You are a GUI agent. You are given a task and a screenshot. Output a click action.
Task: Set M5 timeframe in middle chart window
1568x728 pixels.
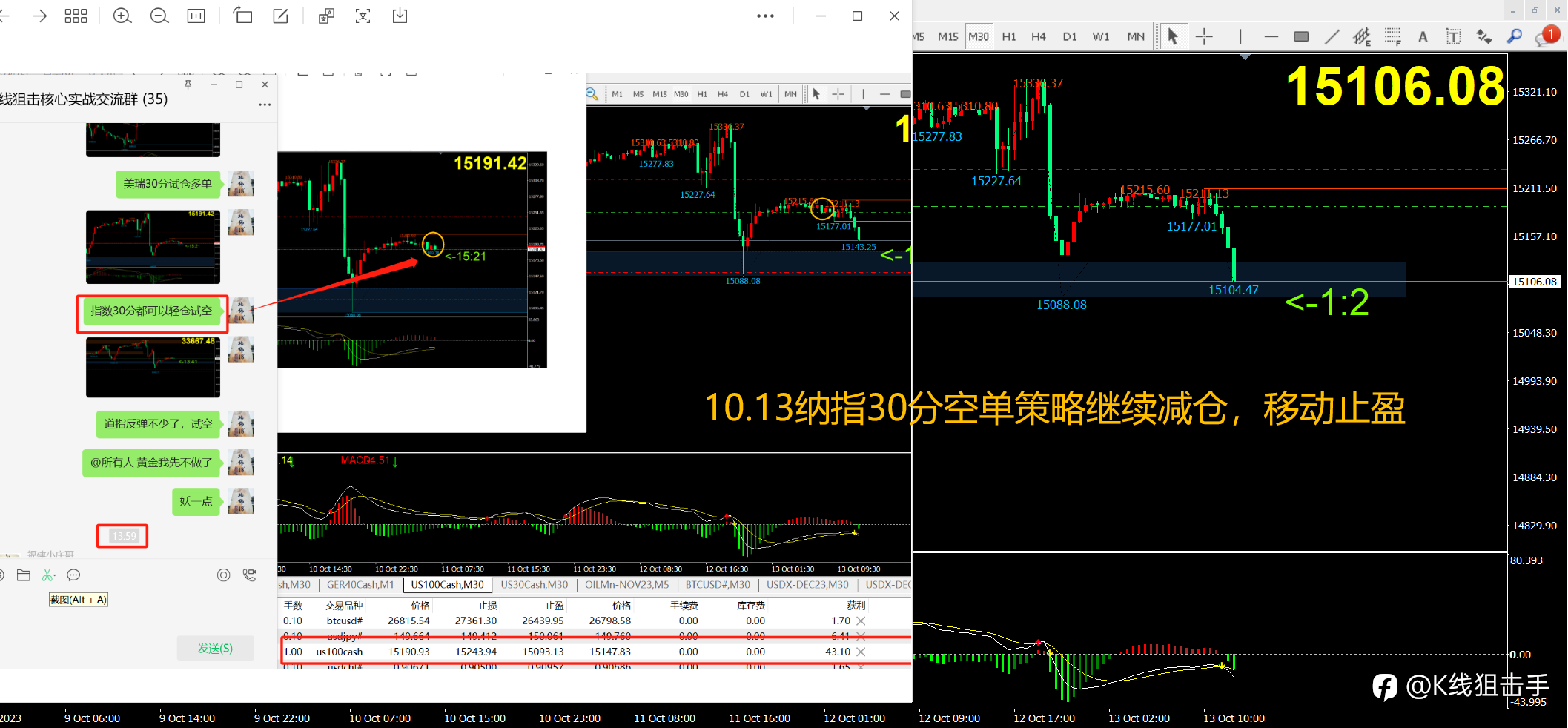(638, 94)
